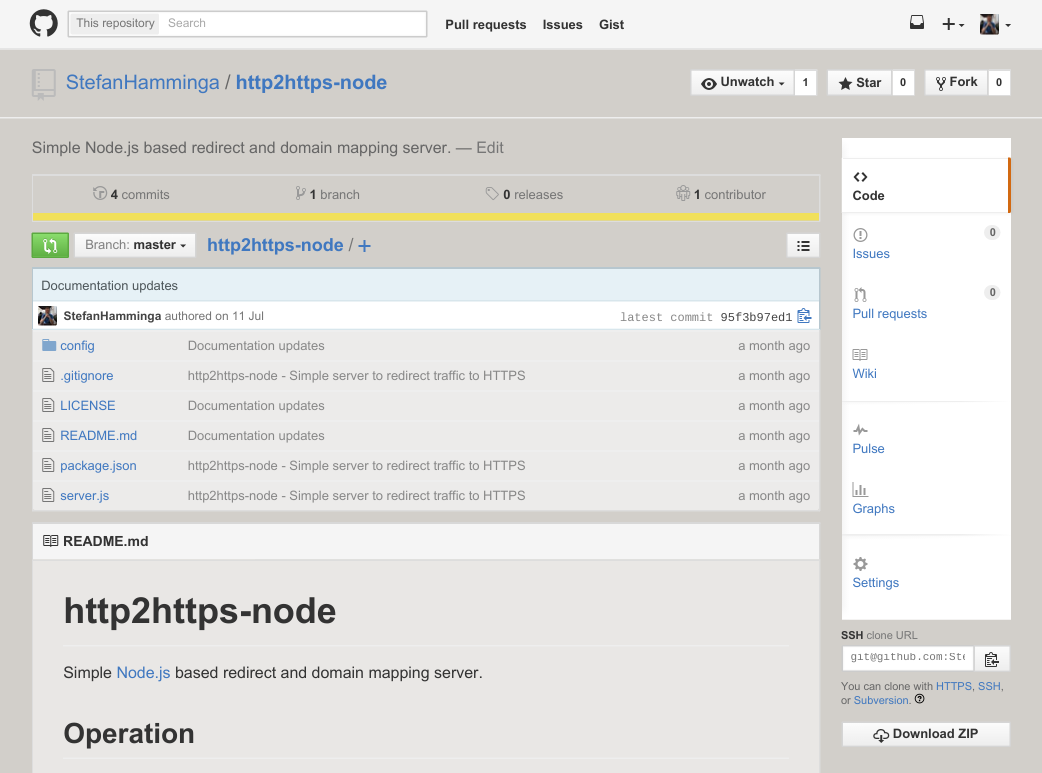Image resolution: width=1042 pixels, height=773 pixels.
Task: Copy the SSH clone URL with clipboard icon
Action: [x=991, y=658]
